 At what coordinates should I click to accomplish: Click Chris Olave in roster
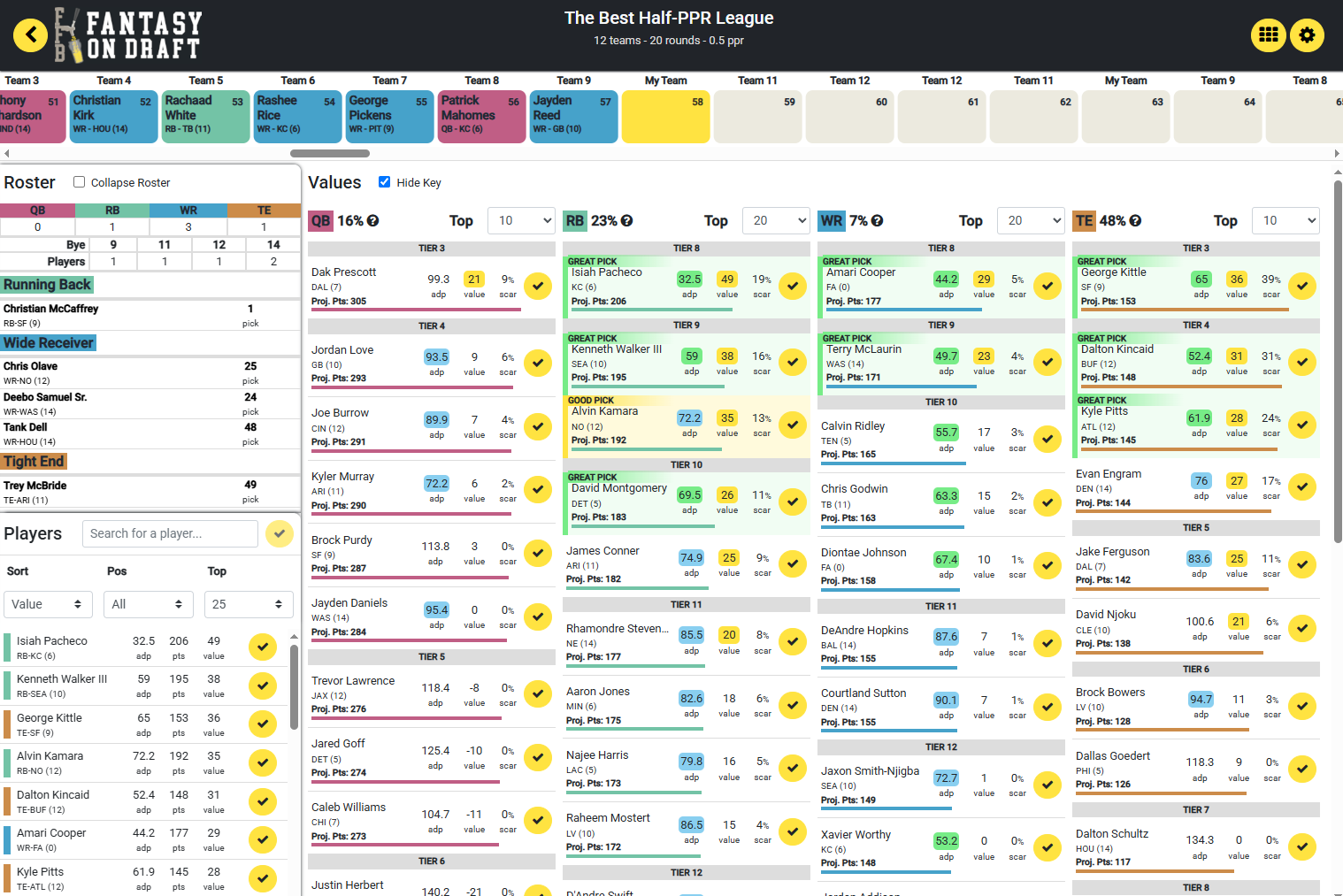[150, 372]
